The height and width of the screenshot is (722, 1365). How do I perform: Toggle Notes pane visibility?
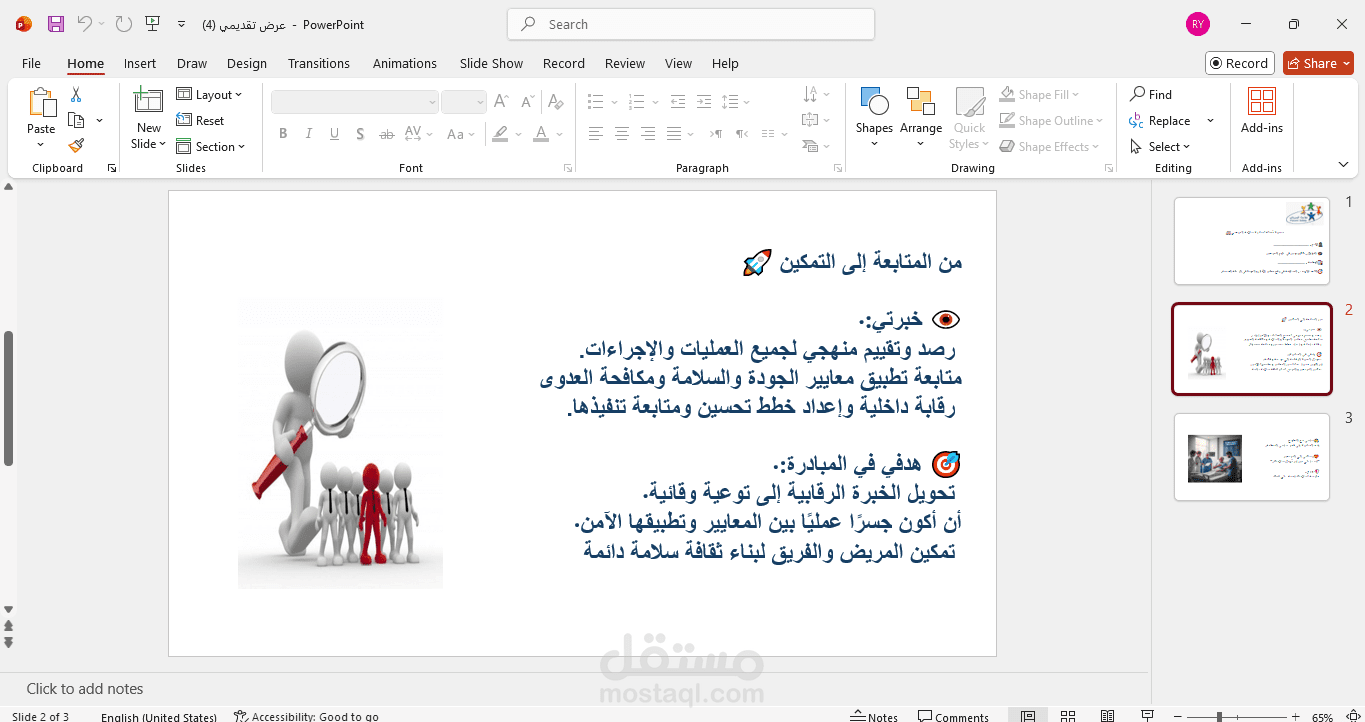[x=874, y=714]
